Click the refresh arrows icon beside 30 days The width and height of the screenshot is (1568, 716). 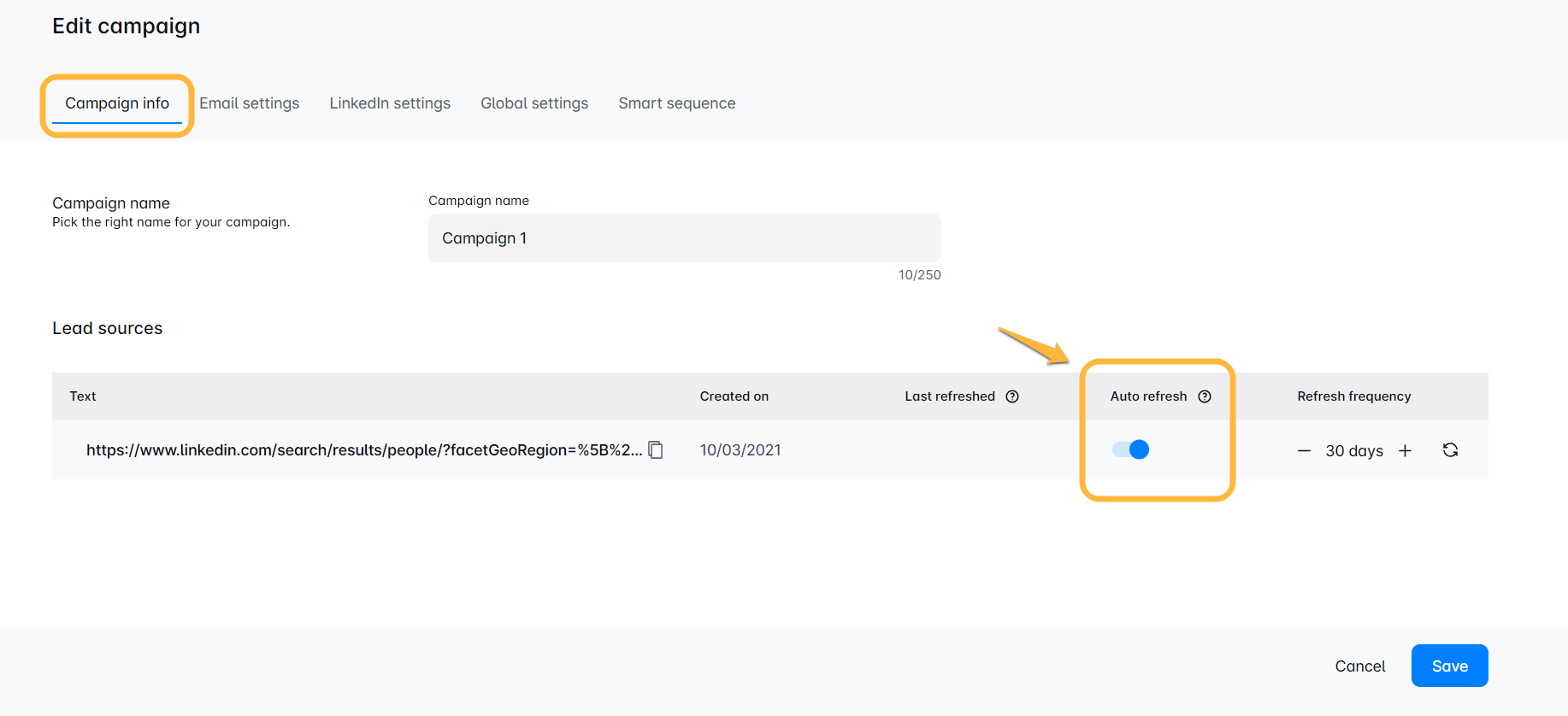tap(1450, 450)
